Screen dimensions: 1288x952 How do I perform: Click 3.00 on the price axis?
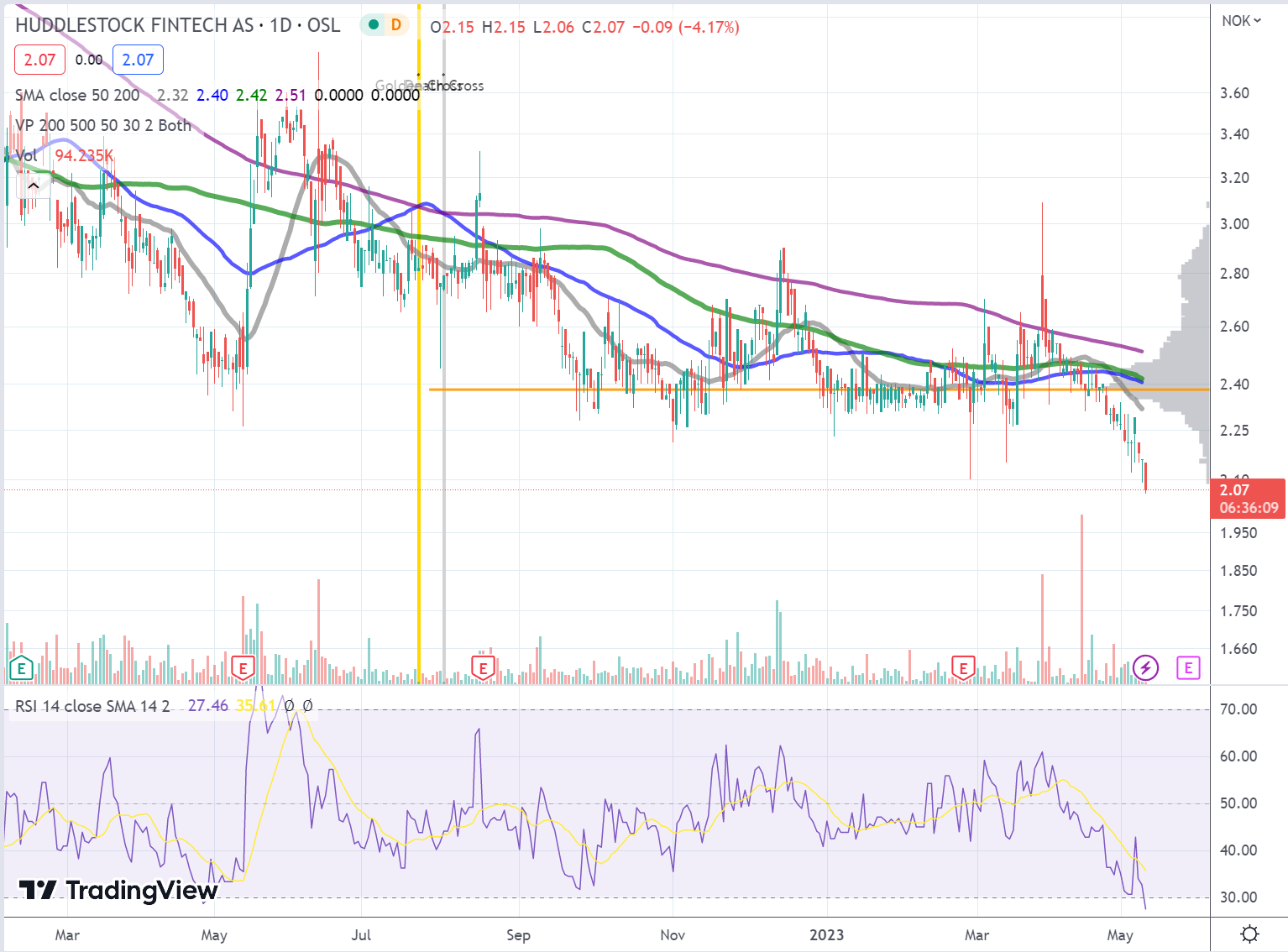pyautogui.click(x=1234, y=224)
